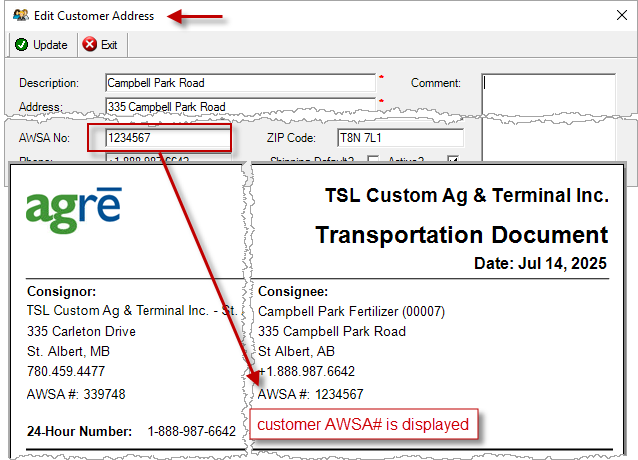638x460 pixels.
Task: Click the TSL Custom Ag & Terminal Inc. title
Action: click(x=467, y=196)
